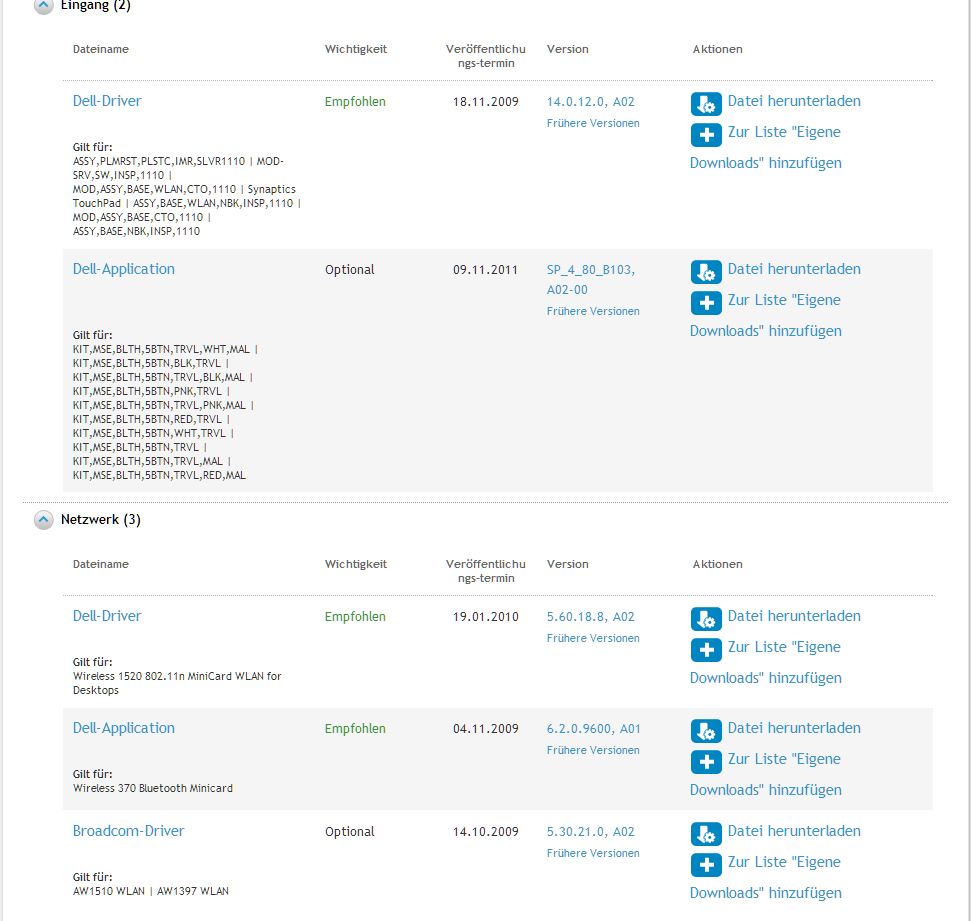Click download icon for Dell-Driver 5.60.18.8
The height and width of the screenshot is (921, 971).
click(x=706, y=619)
